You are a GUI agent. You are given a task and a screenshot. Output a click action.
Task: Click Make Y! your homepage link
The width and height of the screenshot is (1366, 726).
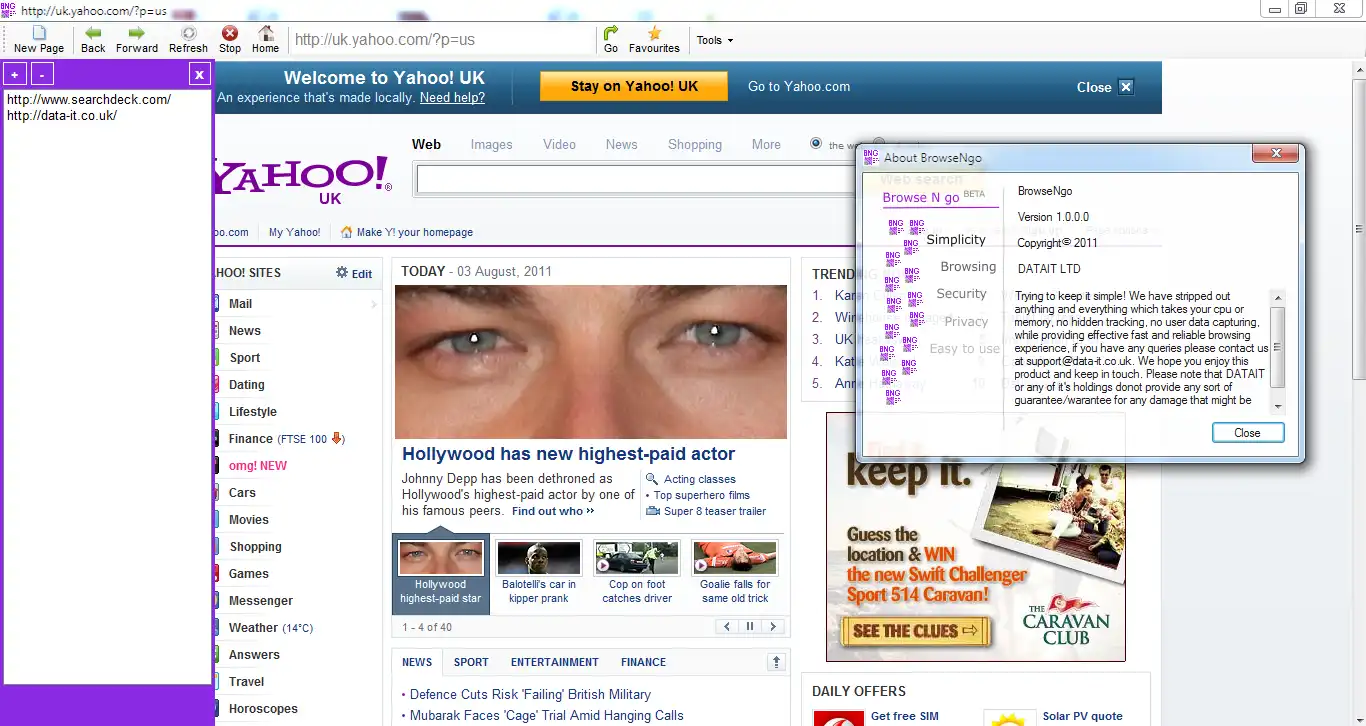[407, 232]
